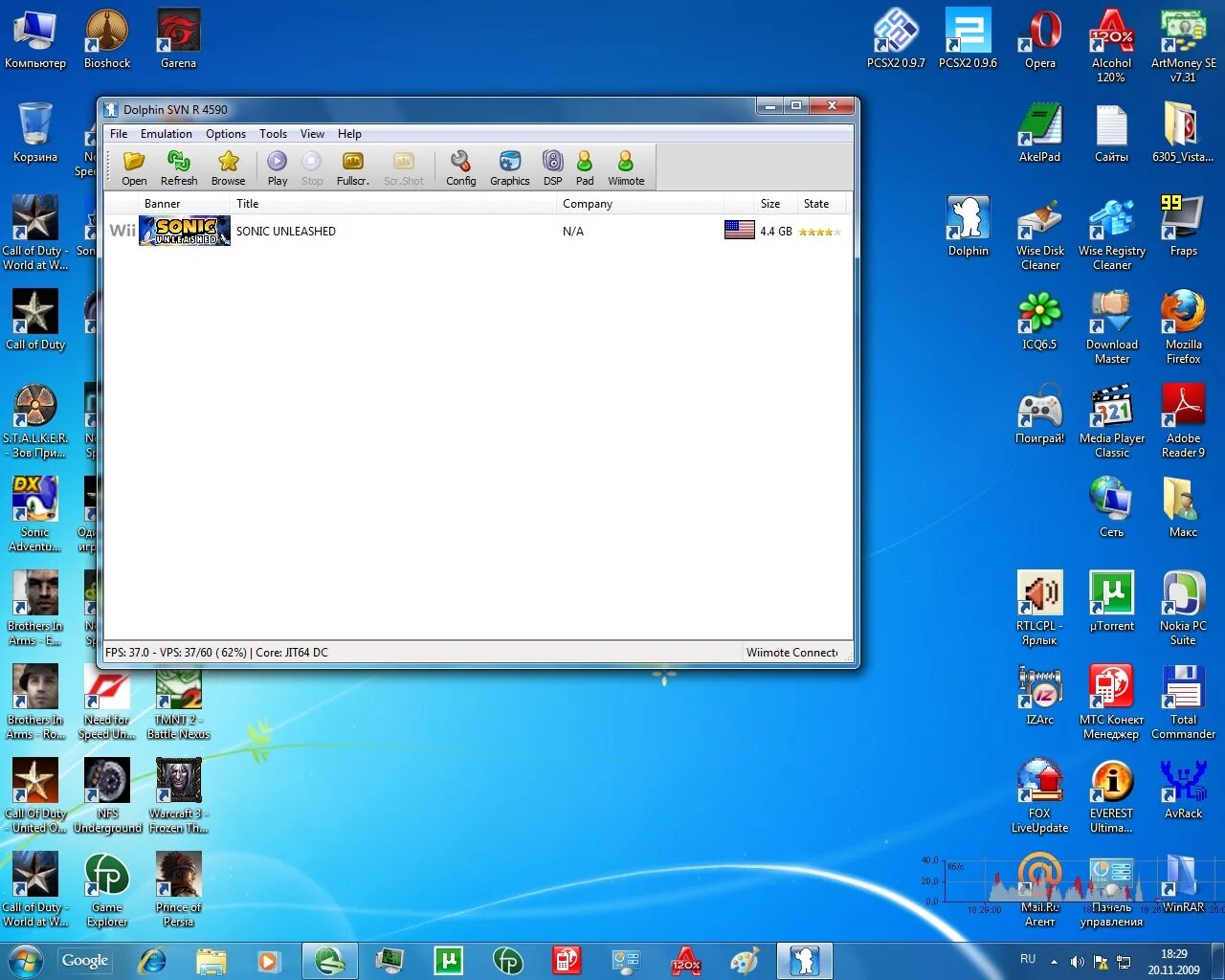Open the Windows Start menu
The height and width of the screenshot is (980, 1225).
tap(26, 961)
